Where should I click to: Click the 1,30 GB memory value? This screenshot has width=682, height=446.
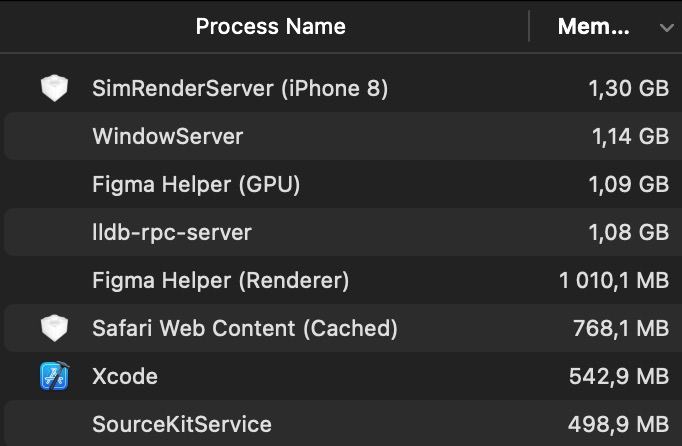coord(629,88)
